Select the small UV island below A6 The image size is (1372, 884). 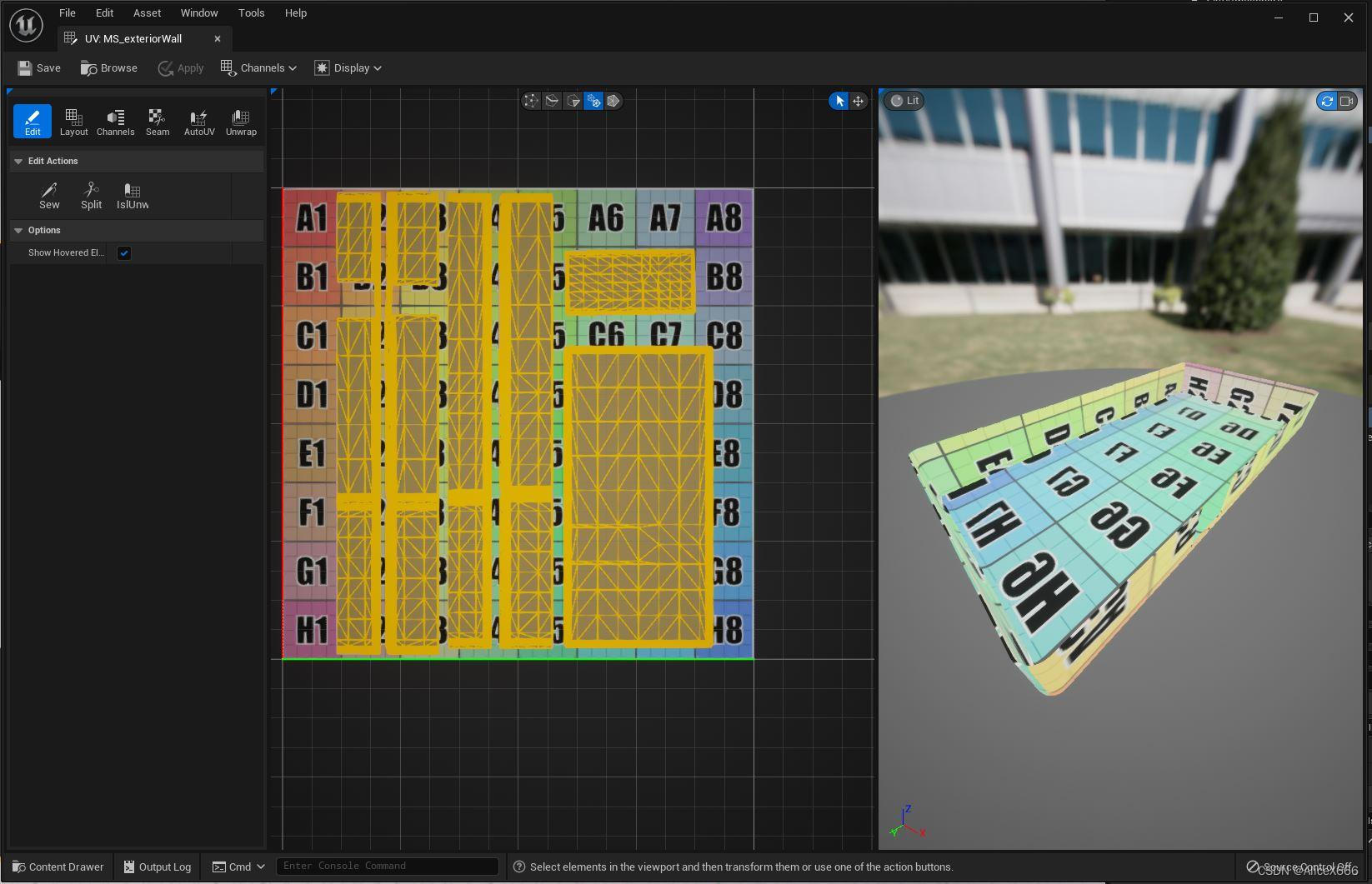[x=630, y=282]
